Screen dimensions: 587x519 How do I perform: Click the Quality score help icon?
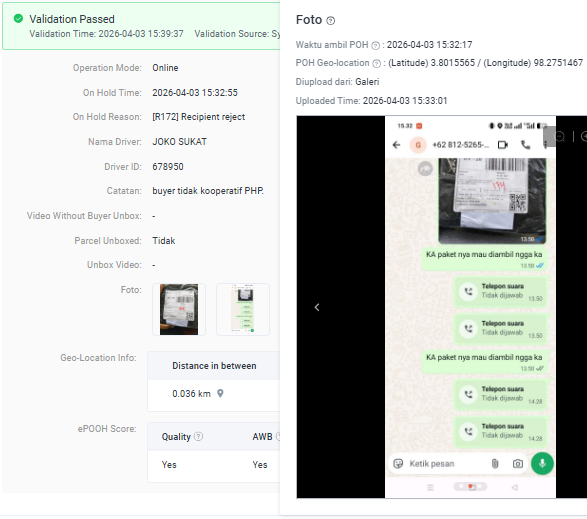pyautogui.click(x=199, y=436)
